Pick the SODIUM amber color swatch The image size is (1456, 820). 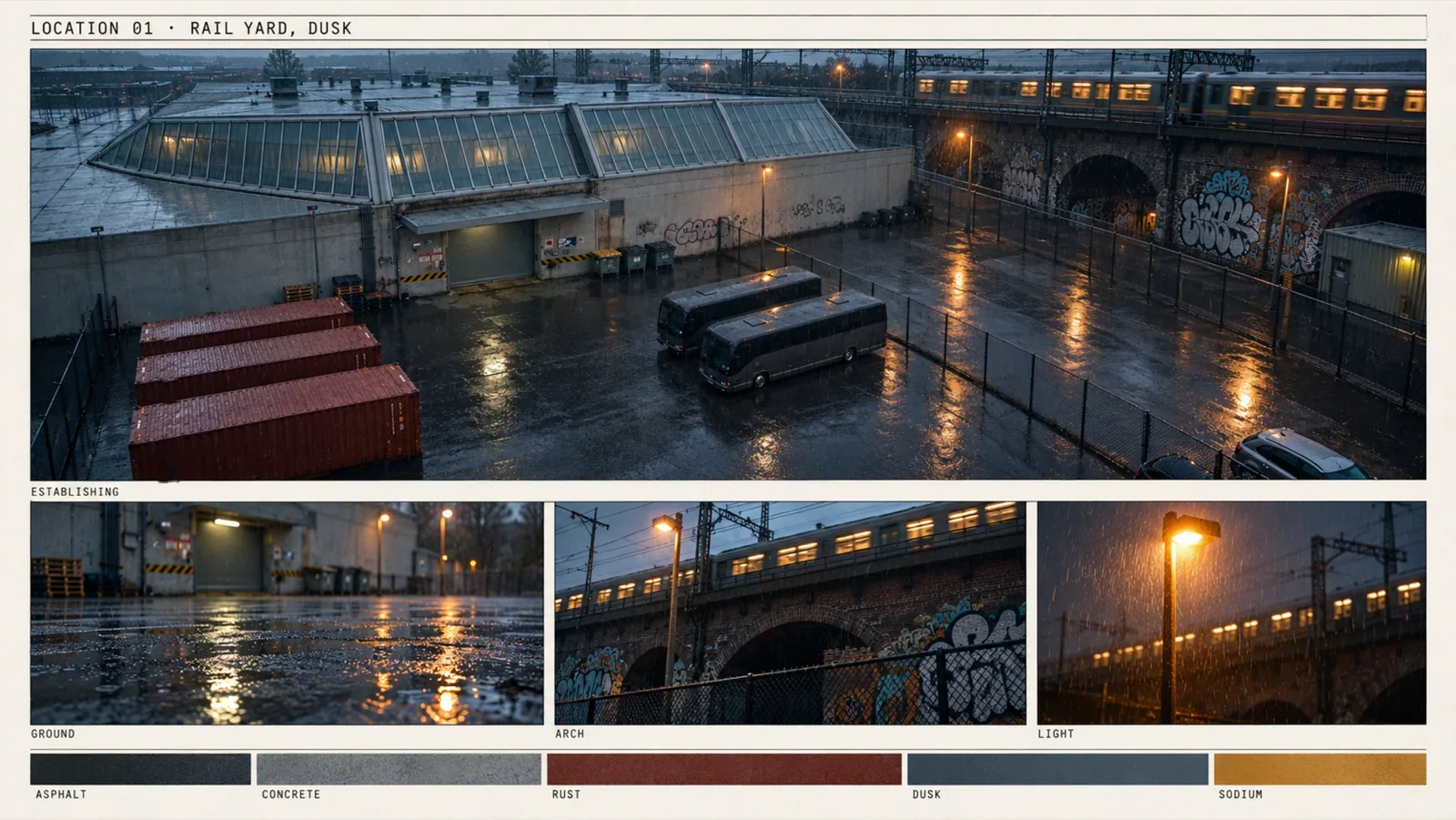1319,769
